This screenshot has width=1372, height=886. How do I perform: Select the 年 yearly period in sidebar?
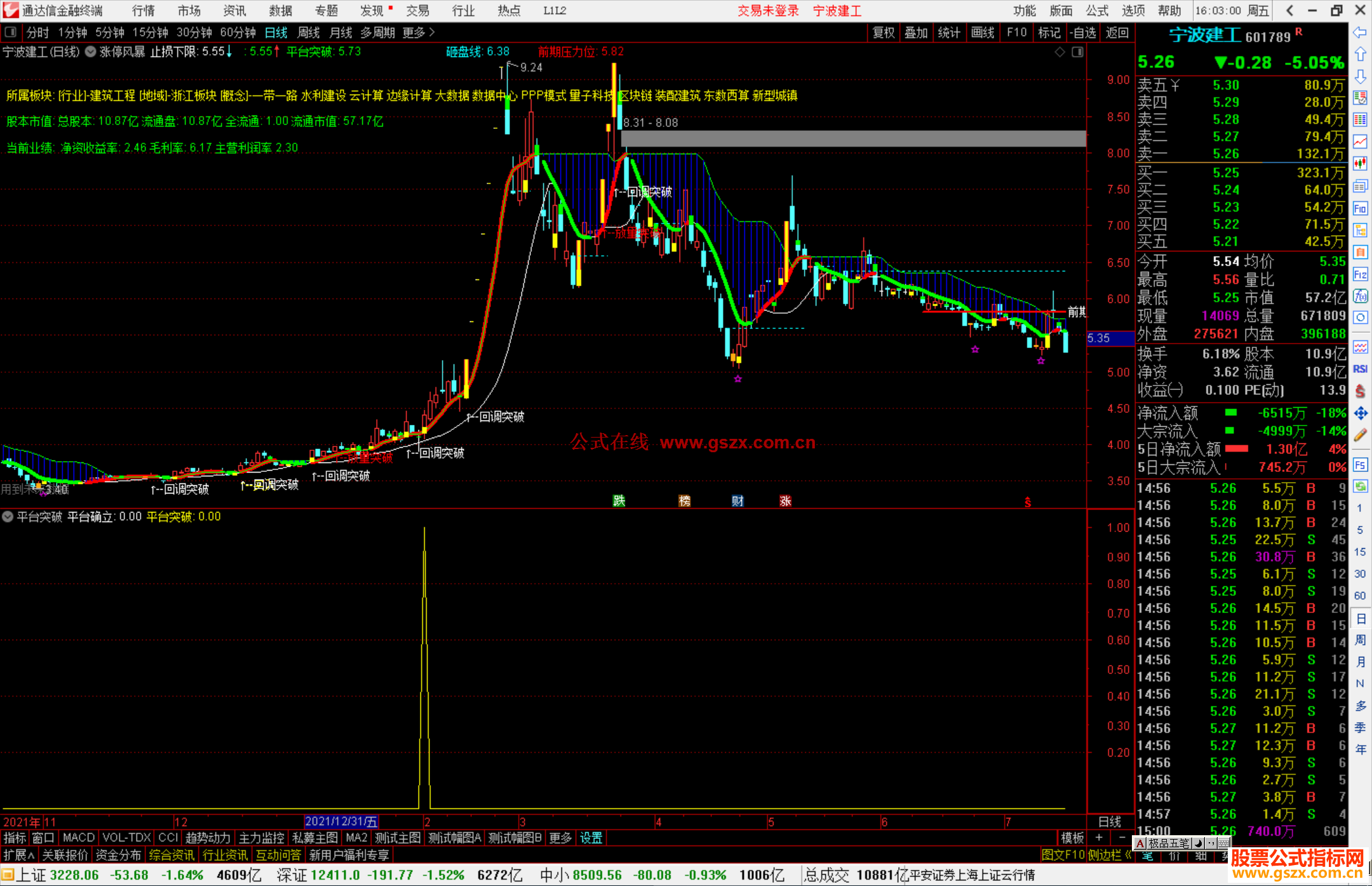[x=1360, y=749]
